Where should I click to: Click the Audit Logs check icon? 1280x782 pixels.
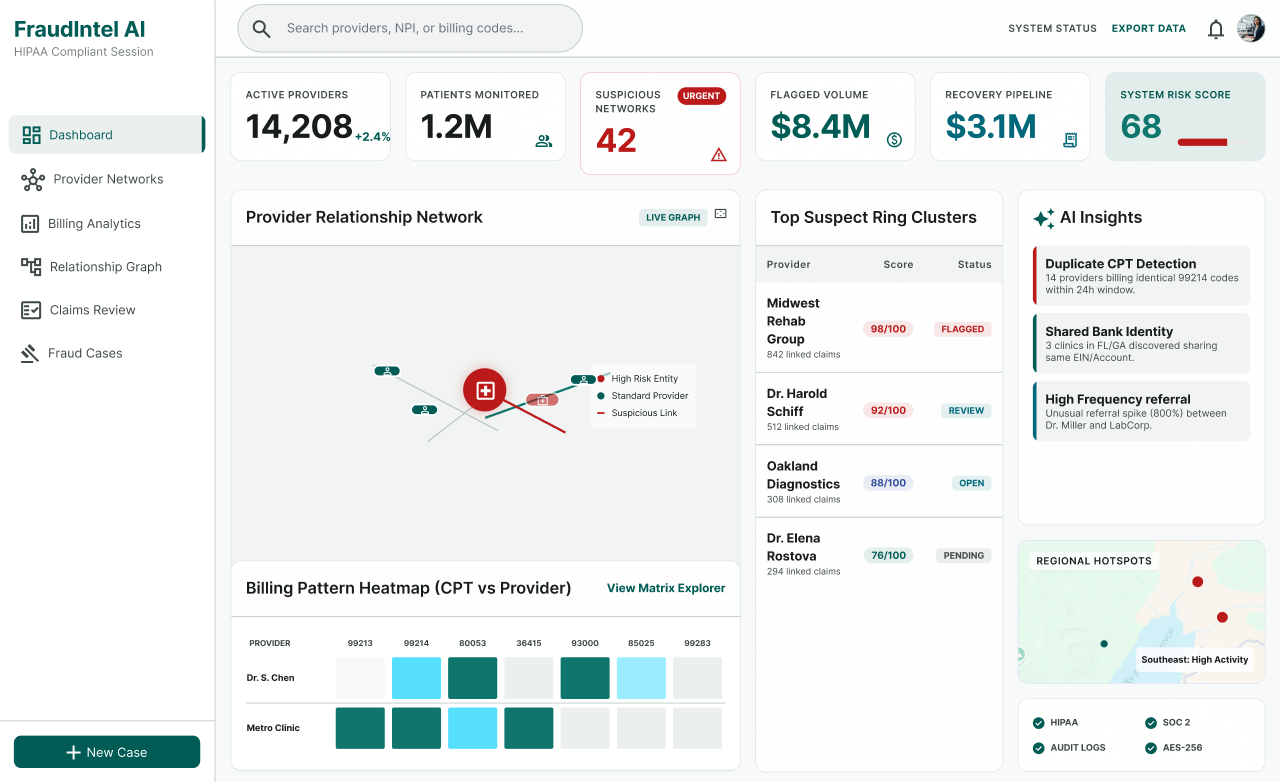(1038, 748)
